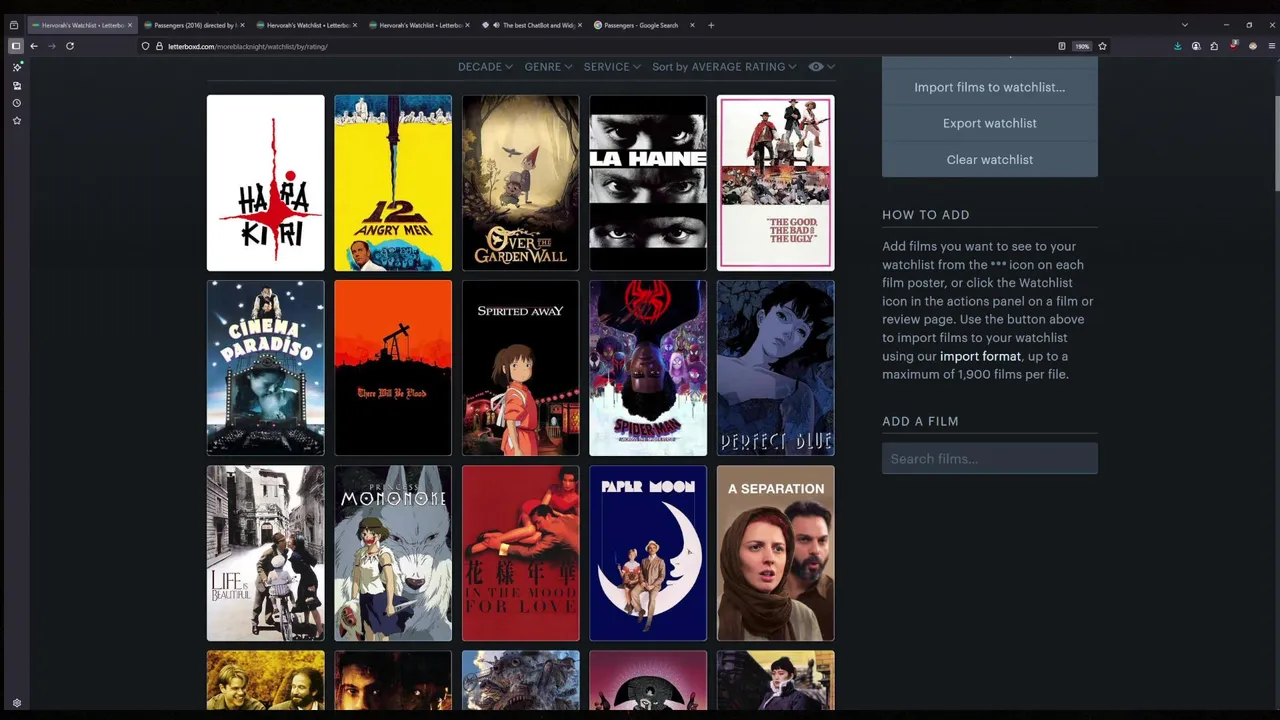The image size is (1280, 720).
Task: Open the bookmarks star sidebar icon
Action: coord(16,121)
